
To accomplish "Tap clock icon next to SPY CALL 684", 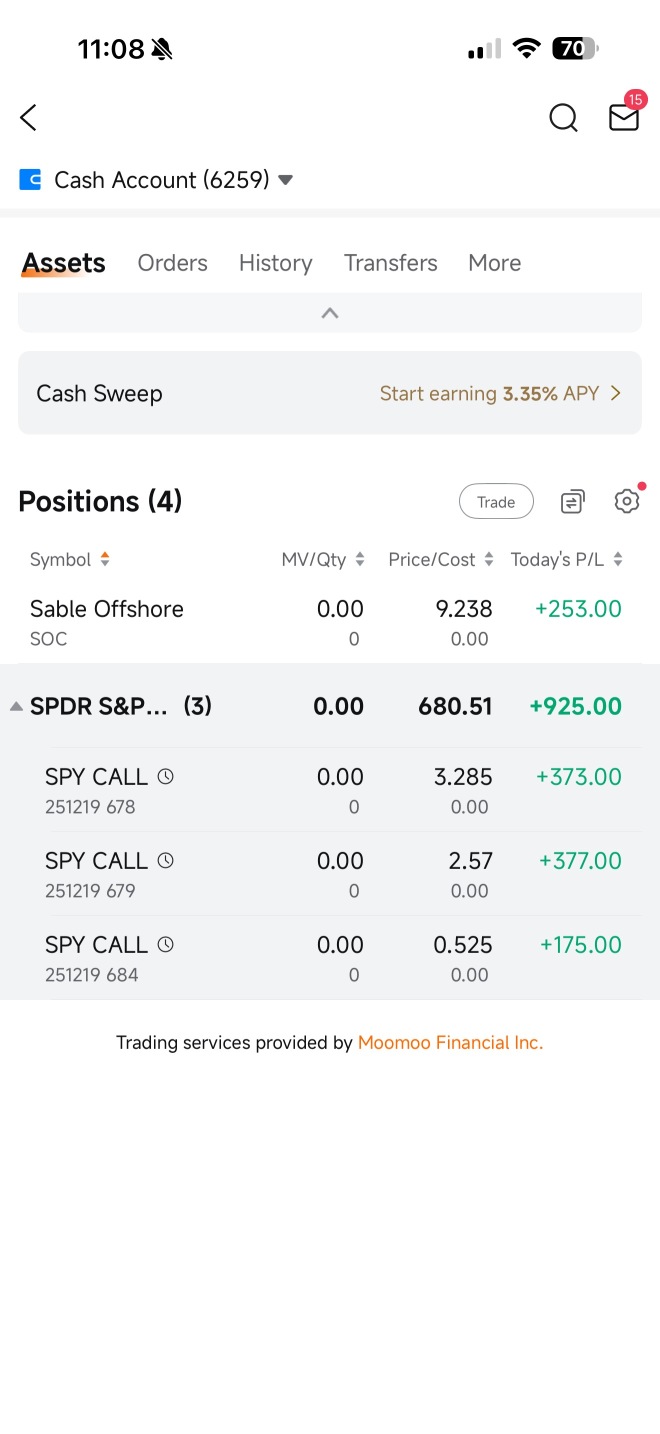I will click(x=166, y=944).
